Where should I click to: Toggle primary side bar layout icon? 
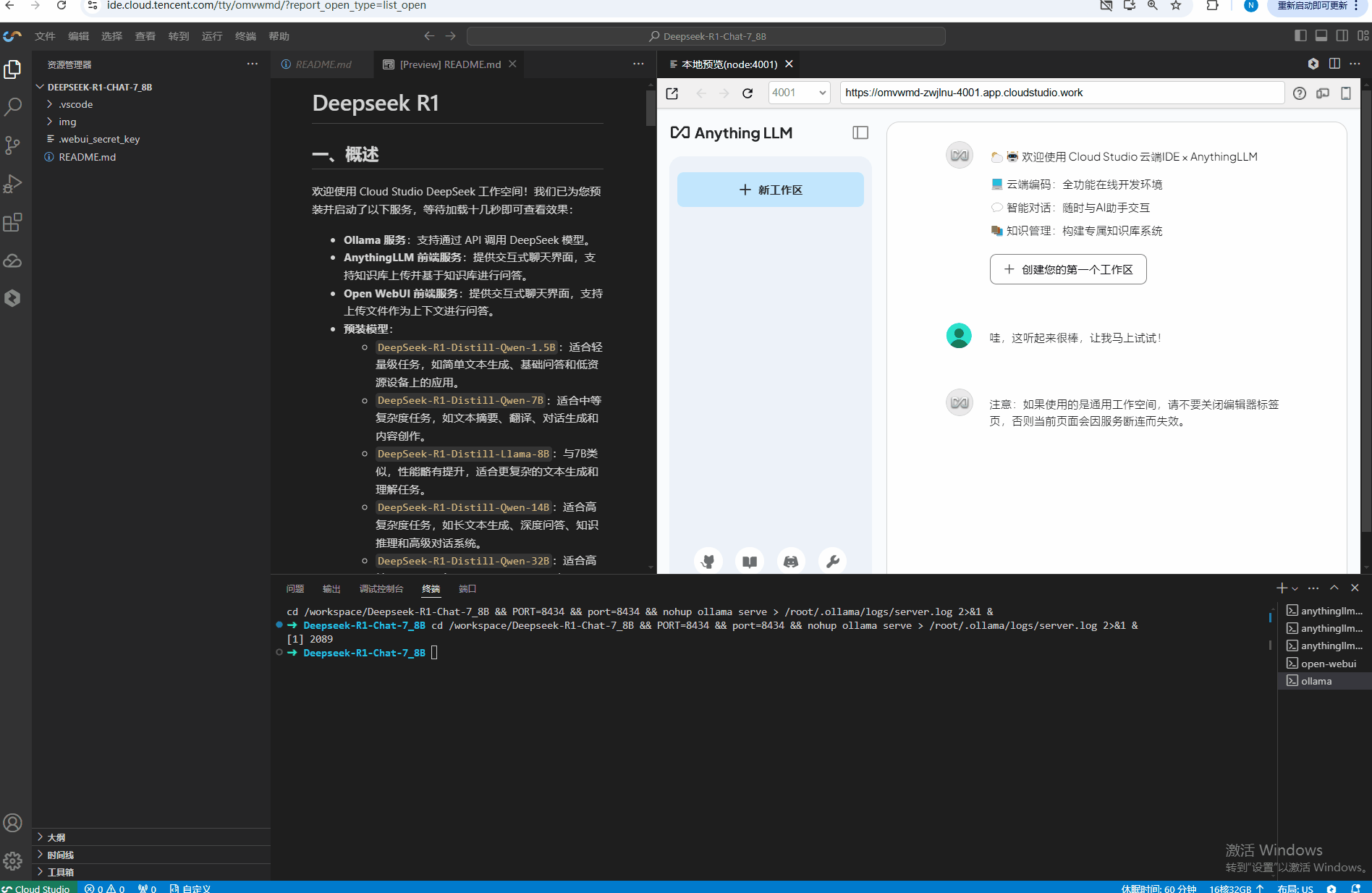tap(1300, 35)
